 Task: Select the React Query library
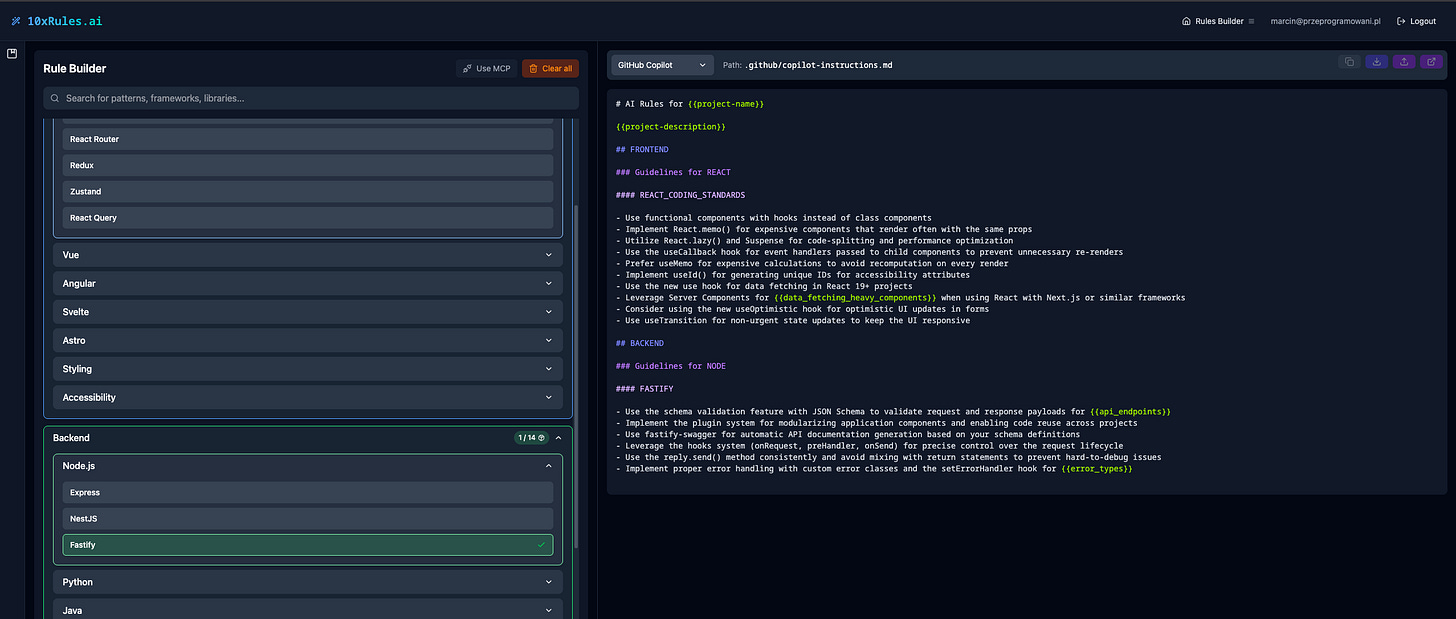click(308, 217)
